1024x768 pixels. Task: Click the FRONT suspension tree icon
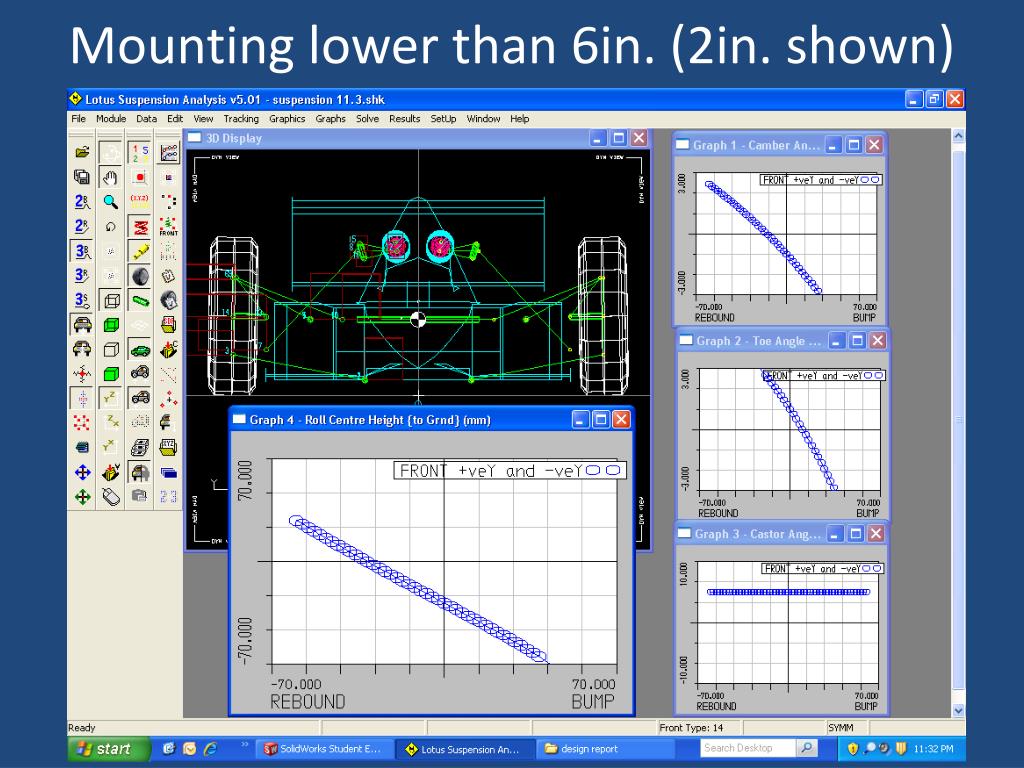tap(168, 226)
